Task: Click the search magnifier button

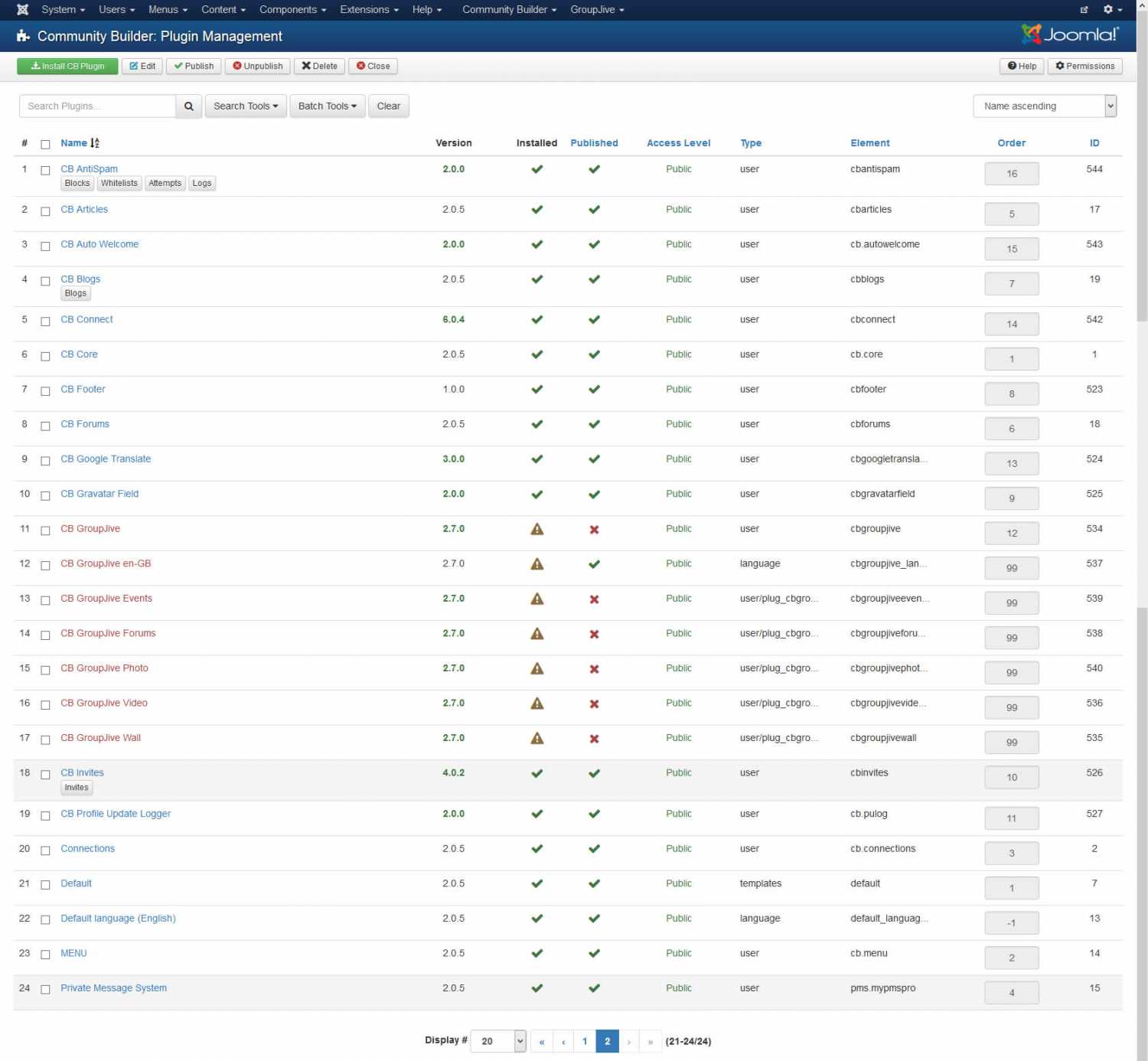Action: pos(189,106)
